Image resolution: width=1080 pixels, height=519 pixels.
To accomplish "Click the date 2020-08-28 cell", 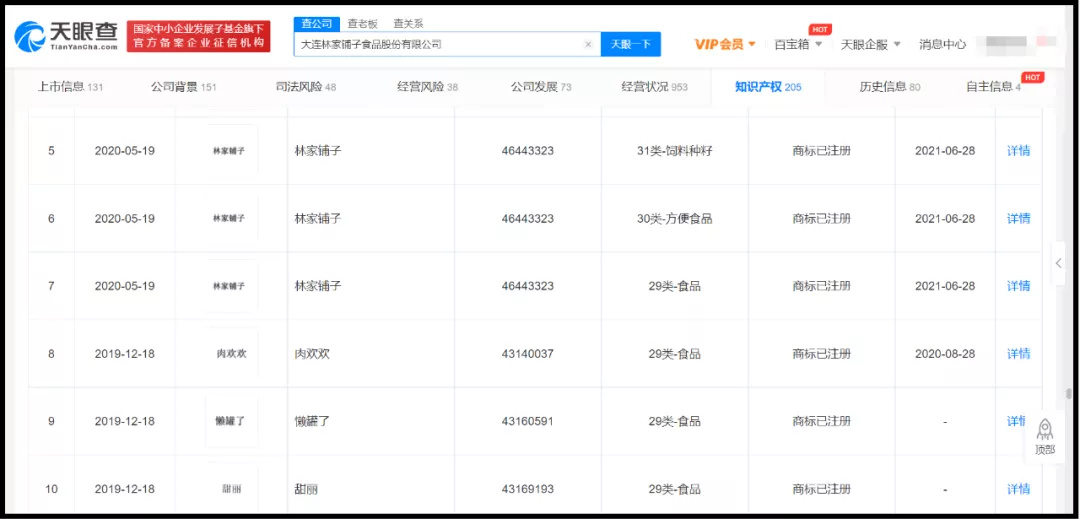I will click(x=945, y=354).
